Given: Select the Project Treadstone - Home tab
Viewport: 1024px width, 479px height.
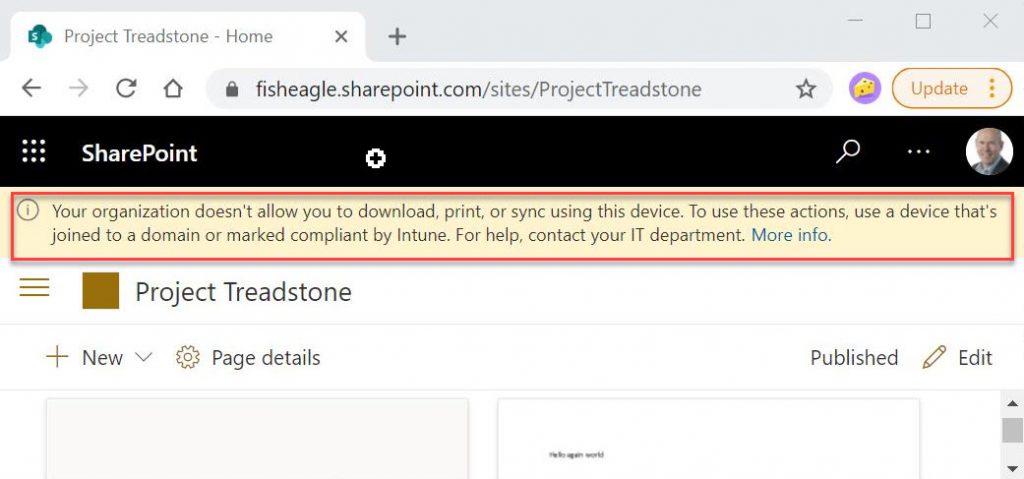Looking at the screenshot, I should point(188,37).
